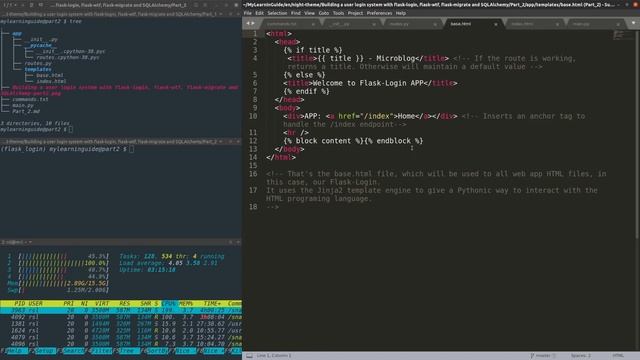Sort htop by MEM% column header

click(186, 304)
